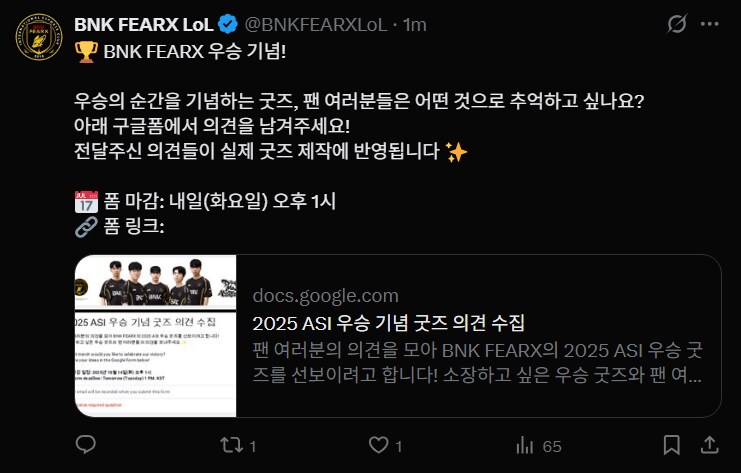741x473 pixels.
Task: Share the post via upload arrow icon
Action: pyautogui.click(x=709, y=445)
